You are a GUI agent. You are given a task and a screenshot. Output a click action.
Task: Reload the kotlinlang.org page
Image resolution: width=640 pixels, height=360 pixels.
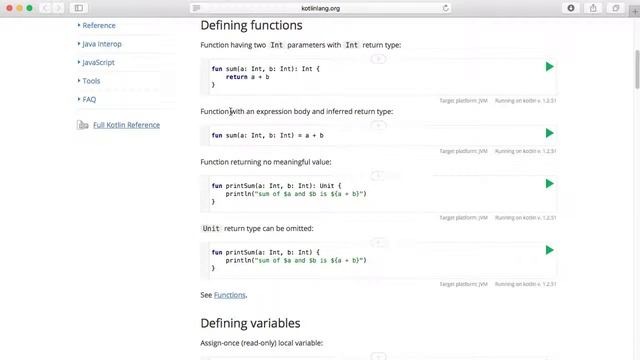445,8
